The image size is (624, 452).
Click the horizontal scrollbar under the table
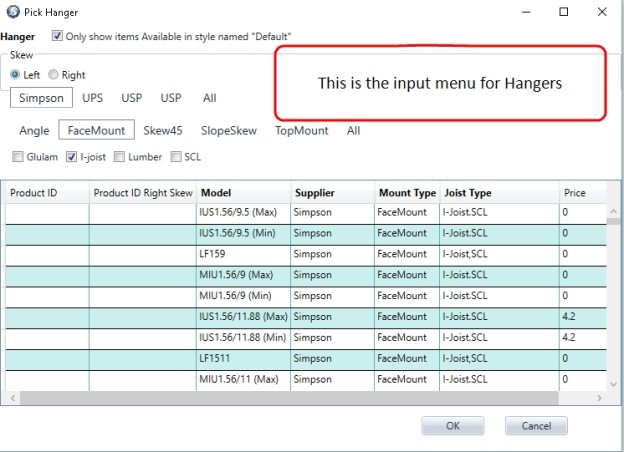click(x=300, y=398)
